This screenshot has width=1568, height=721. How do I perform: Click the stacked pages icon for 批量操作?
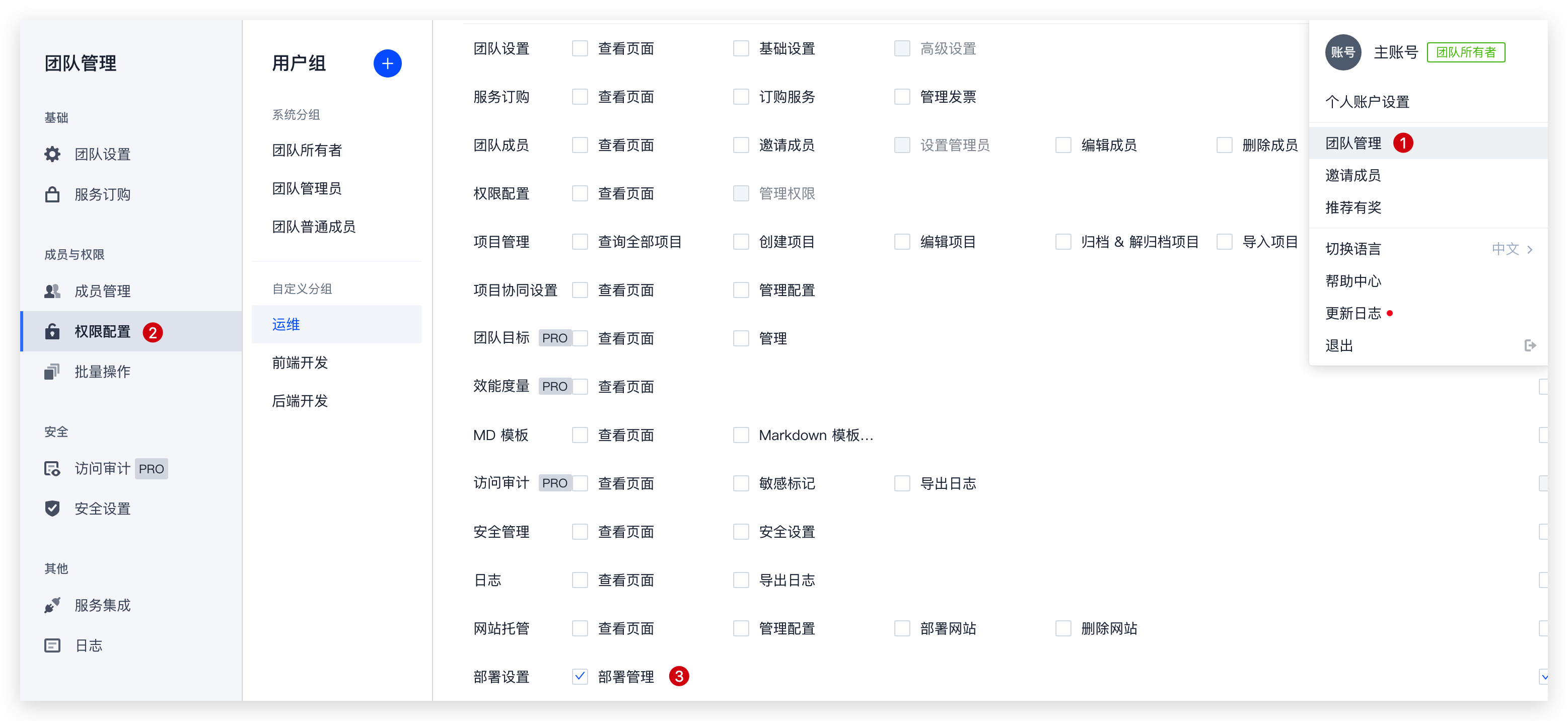click(x=52, y=371)
